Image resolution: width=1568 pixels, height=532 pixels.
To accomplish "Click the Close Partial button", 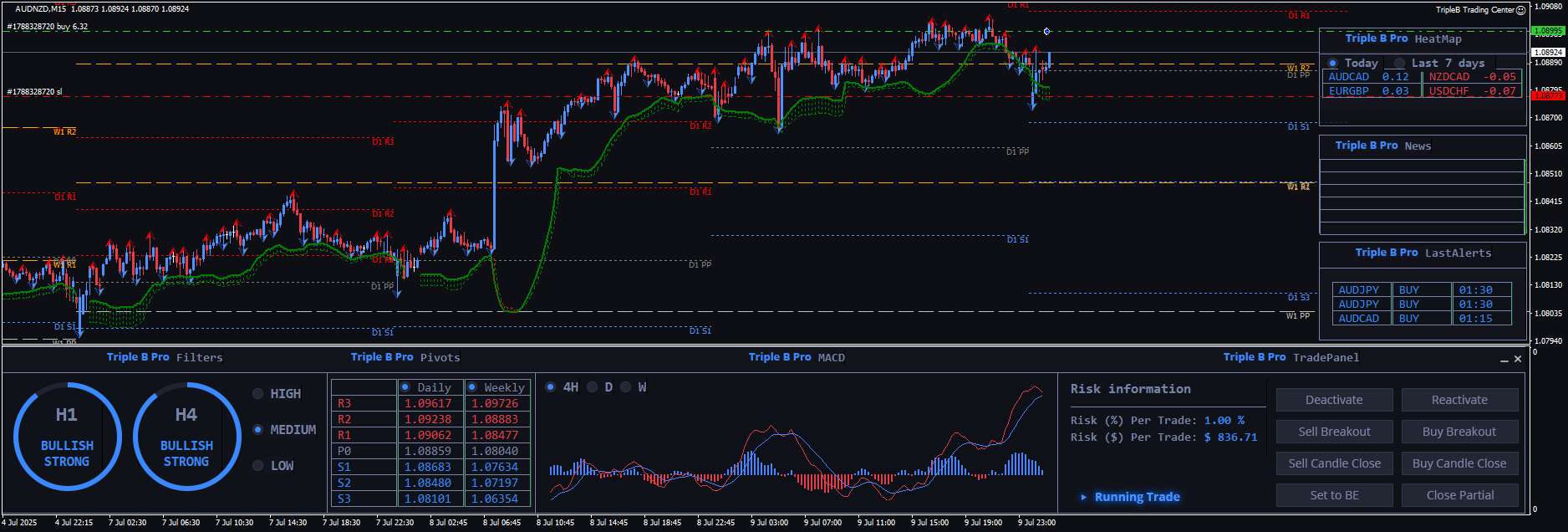I will pos(1459,495).
